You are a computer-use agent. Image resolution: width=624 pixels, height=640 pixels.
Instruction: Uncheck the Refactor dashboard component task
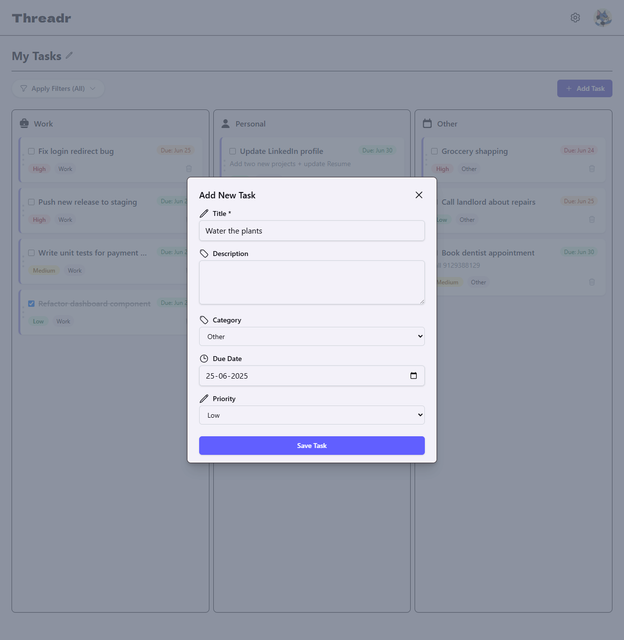pyautogui.click(x=31, y=303)
